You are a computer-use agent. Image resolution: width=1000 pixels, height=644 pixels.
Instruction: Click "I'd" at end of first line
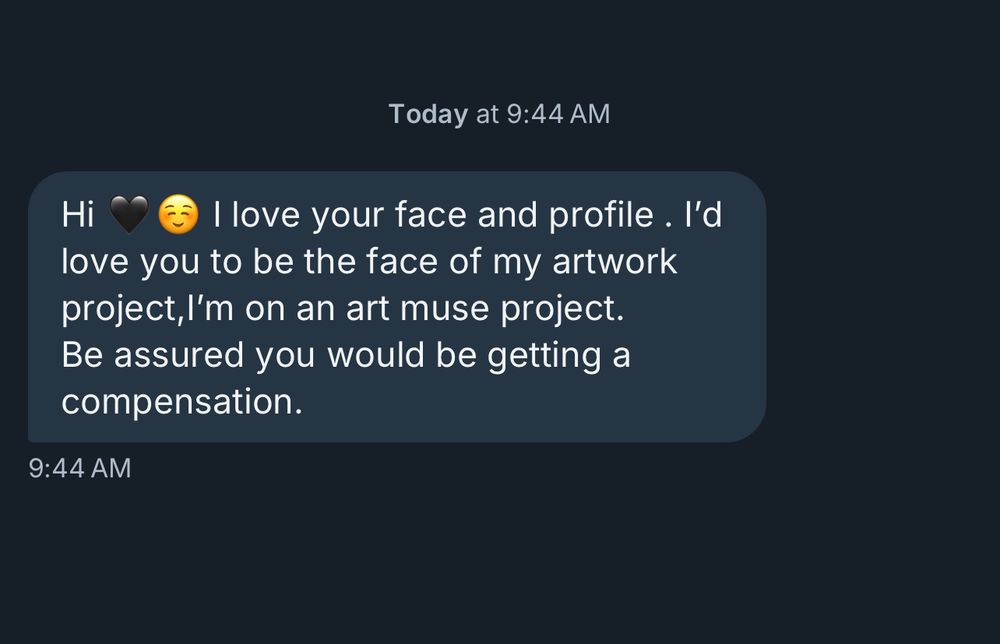[703, 215]
